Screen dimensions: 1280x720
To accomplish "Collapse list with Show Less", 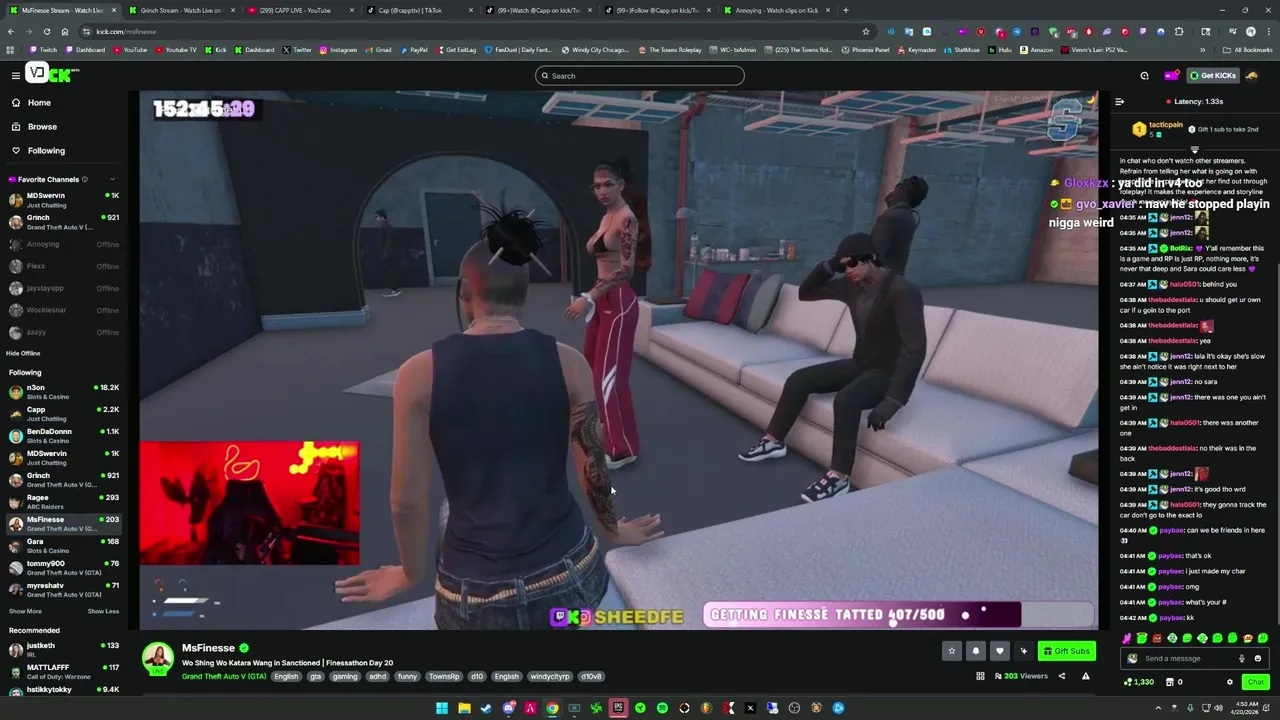I will click(103, 611).
